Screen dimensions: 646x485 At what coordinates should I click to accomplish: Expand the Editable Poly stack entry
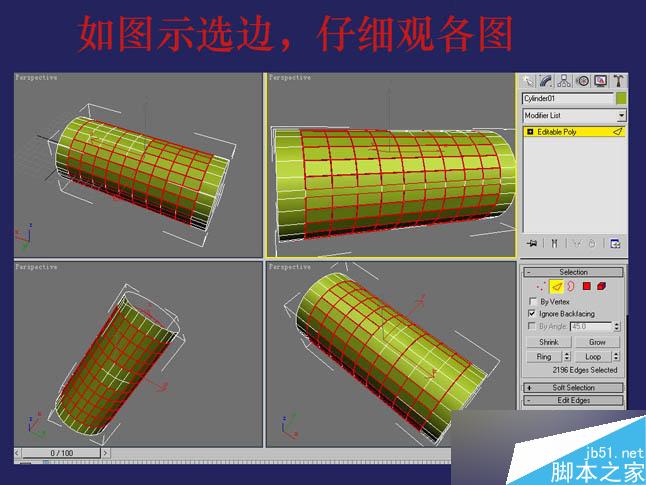coord(530,132)
